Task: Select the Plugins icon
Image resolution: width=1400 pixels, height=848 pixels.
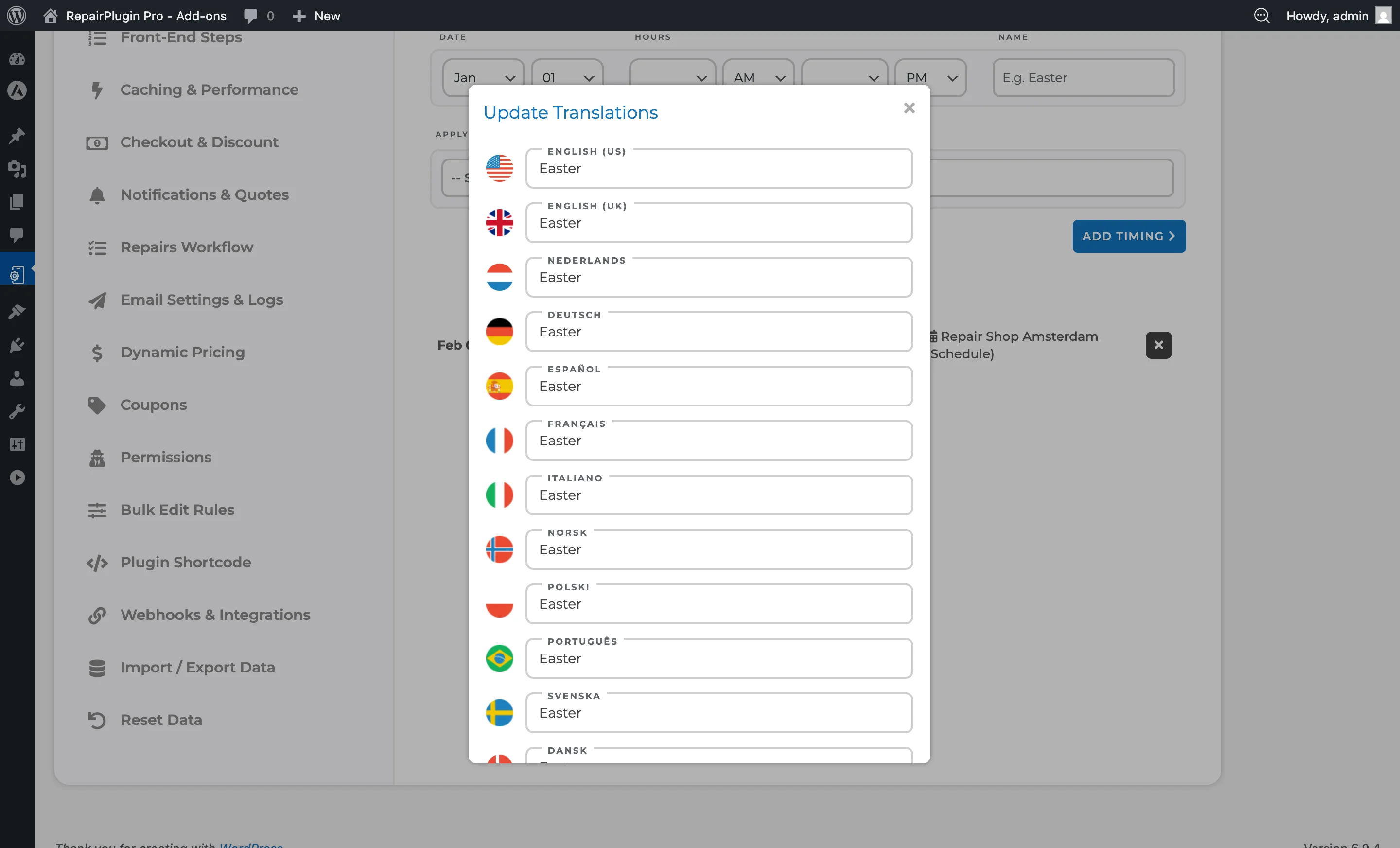Action: tap(17, 344)
